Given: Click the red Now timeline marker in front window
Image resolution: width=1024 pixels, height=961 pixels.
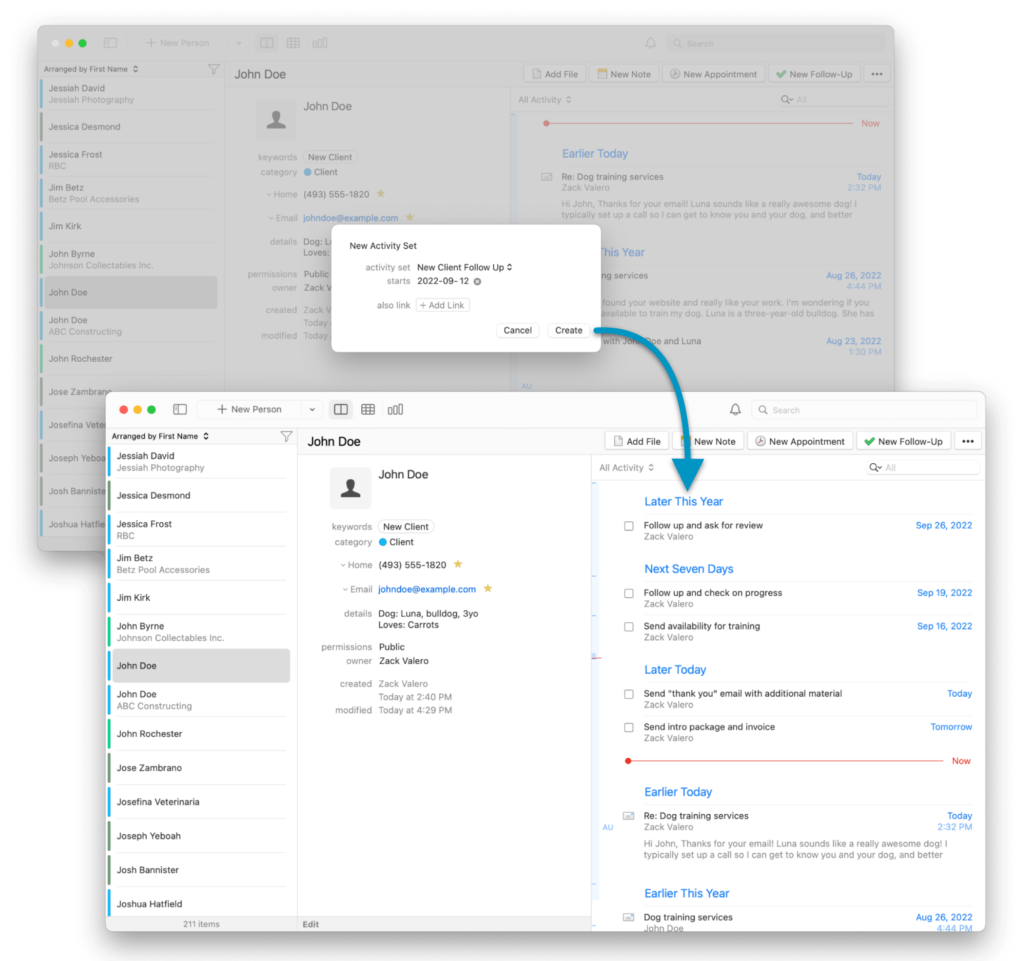Looking at the screenshot, I should (x=628, y=761).
